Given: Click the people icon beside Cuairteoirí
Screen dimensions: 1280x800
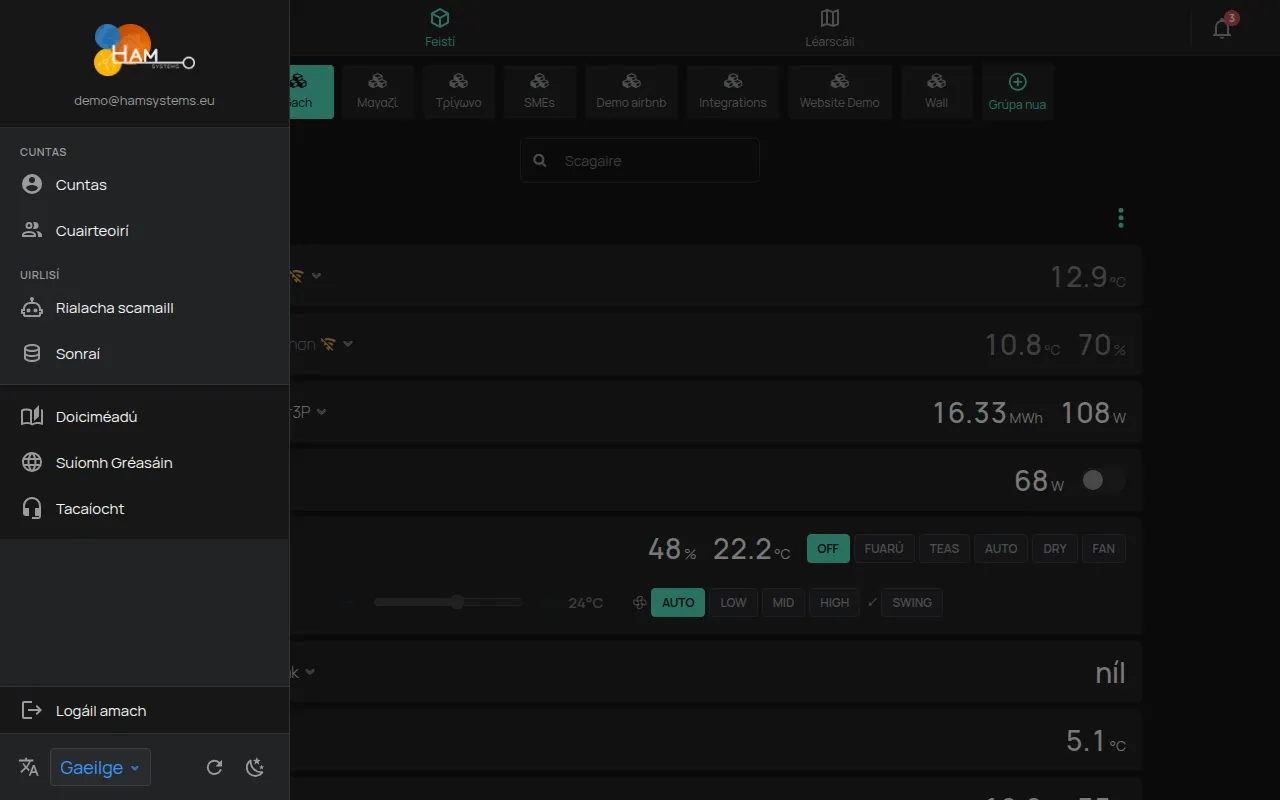Looking at the screenshot, I should 32,231.
